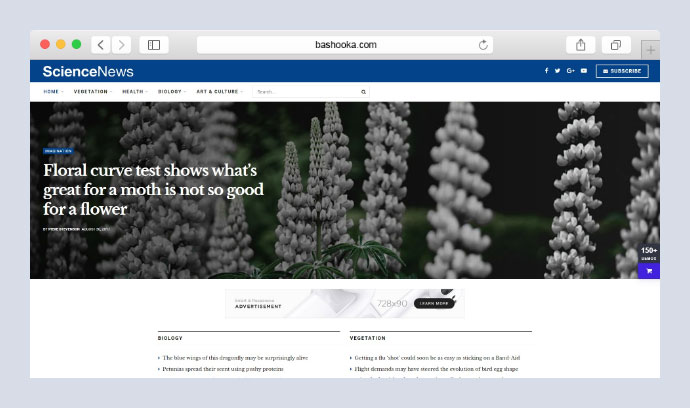
Task: Open the Facebook icon in the header
Action: tap(547, 71)
